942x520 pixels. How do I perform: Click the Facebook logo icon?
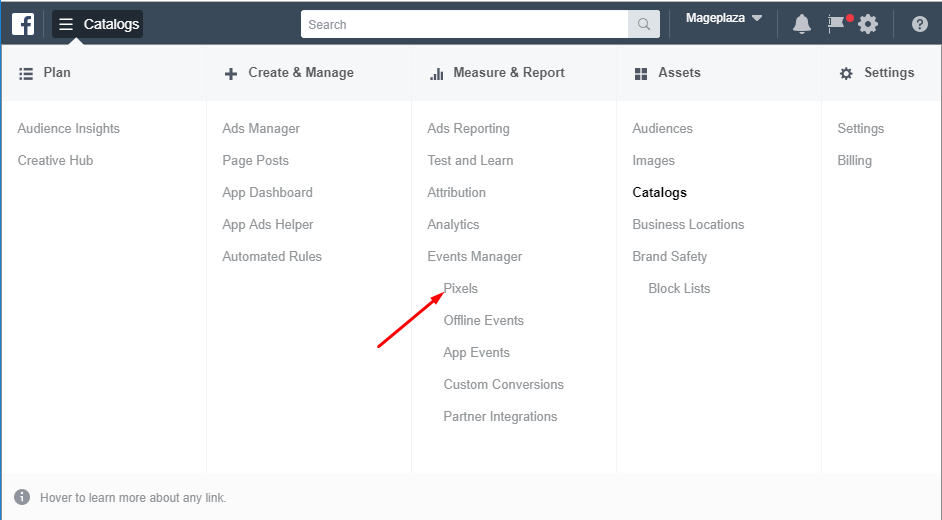pos(22,24)
